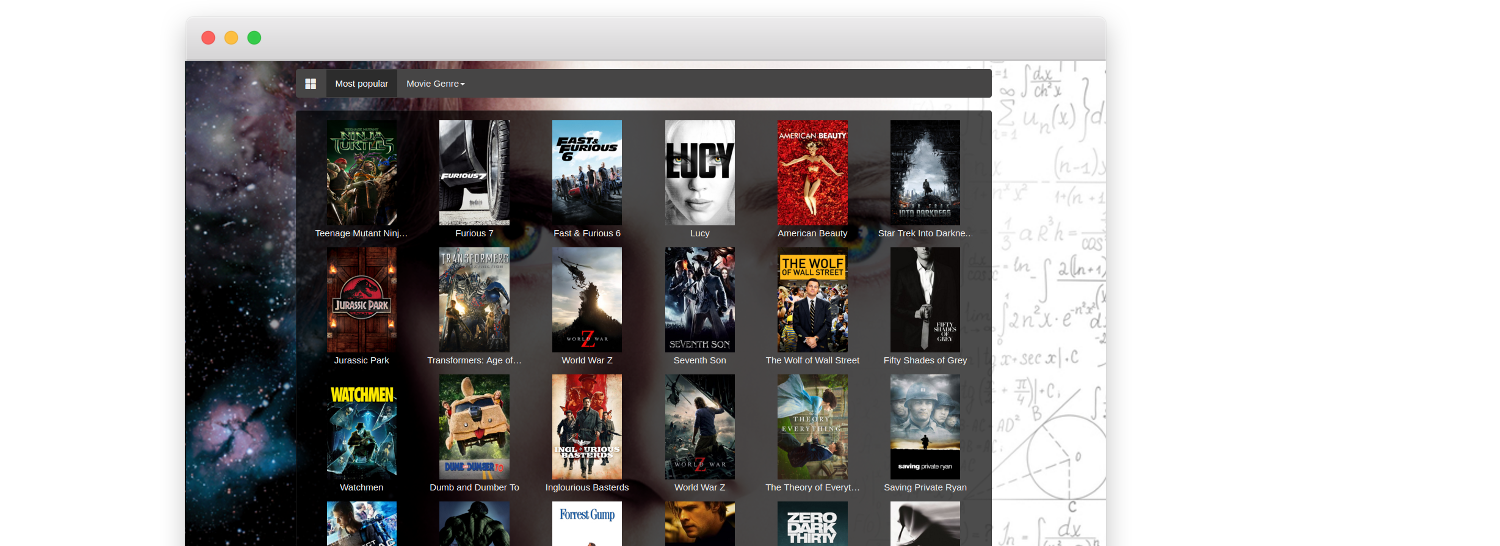
Task: Open the American Beauty poster
Action: pos(812,173)
